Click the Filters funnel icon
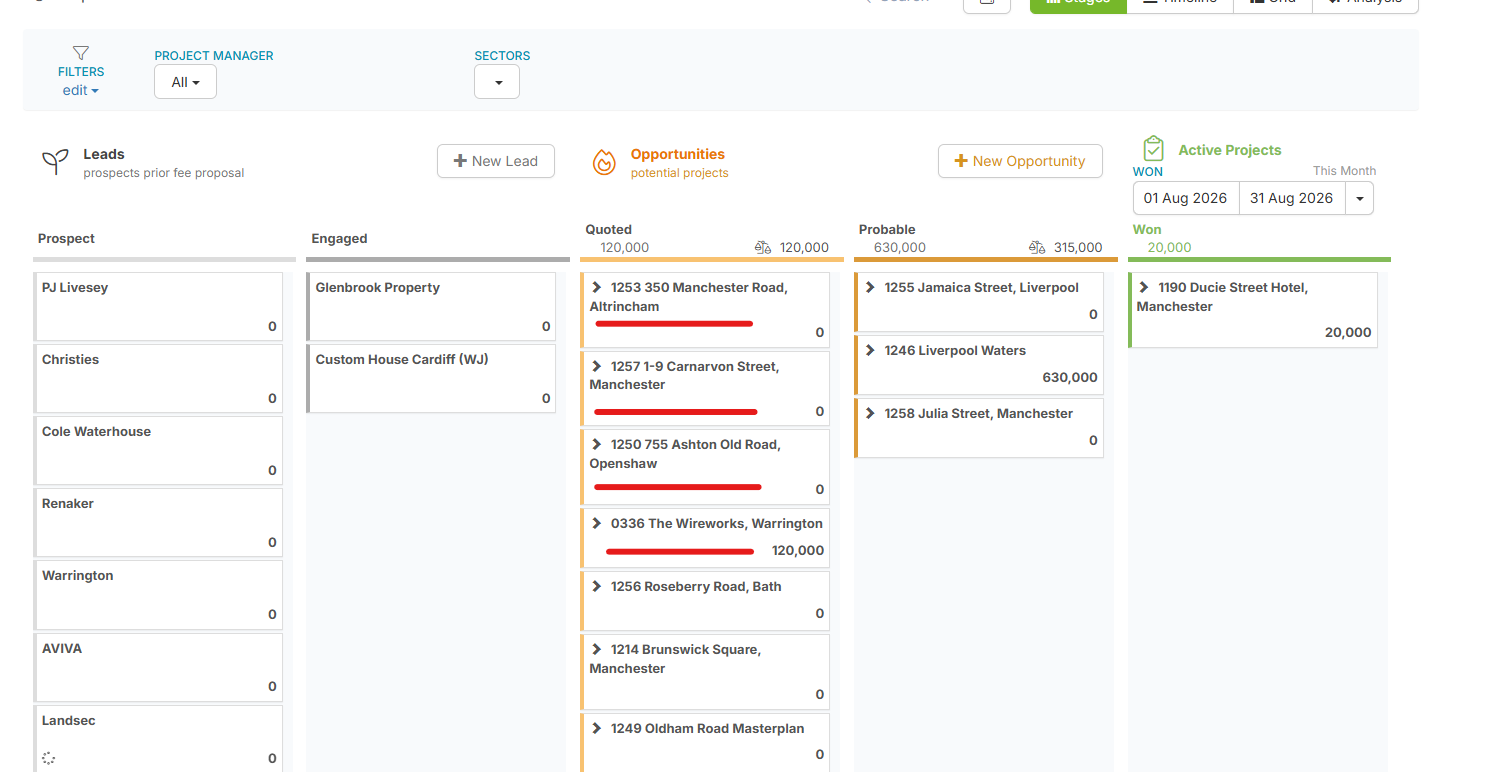Viewport: 1497px width, 772px height. click(81, 53)
